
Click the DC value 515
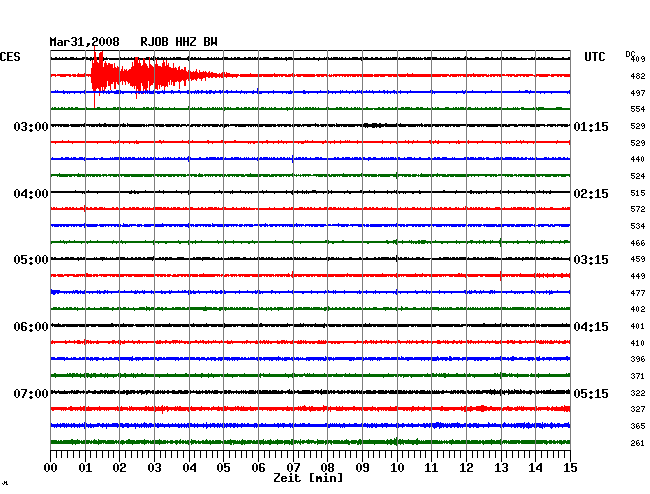638,193
